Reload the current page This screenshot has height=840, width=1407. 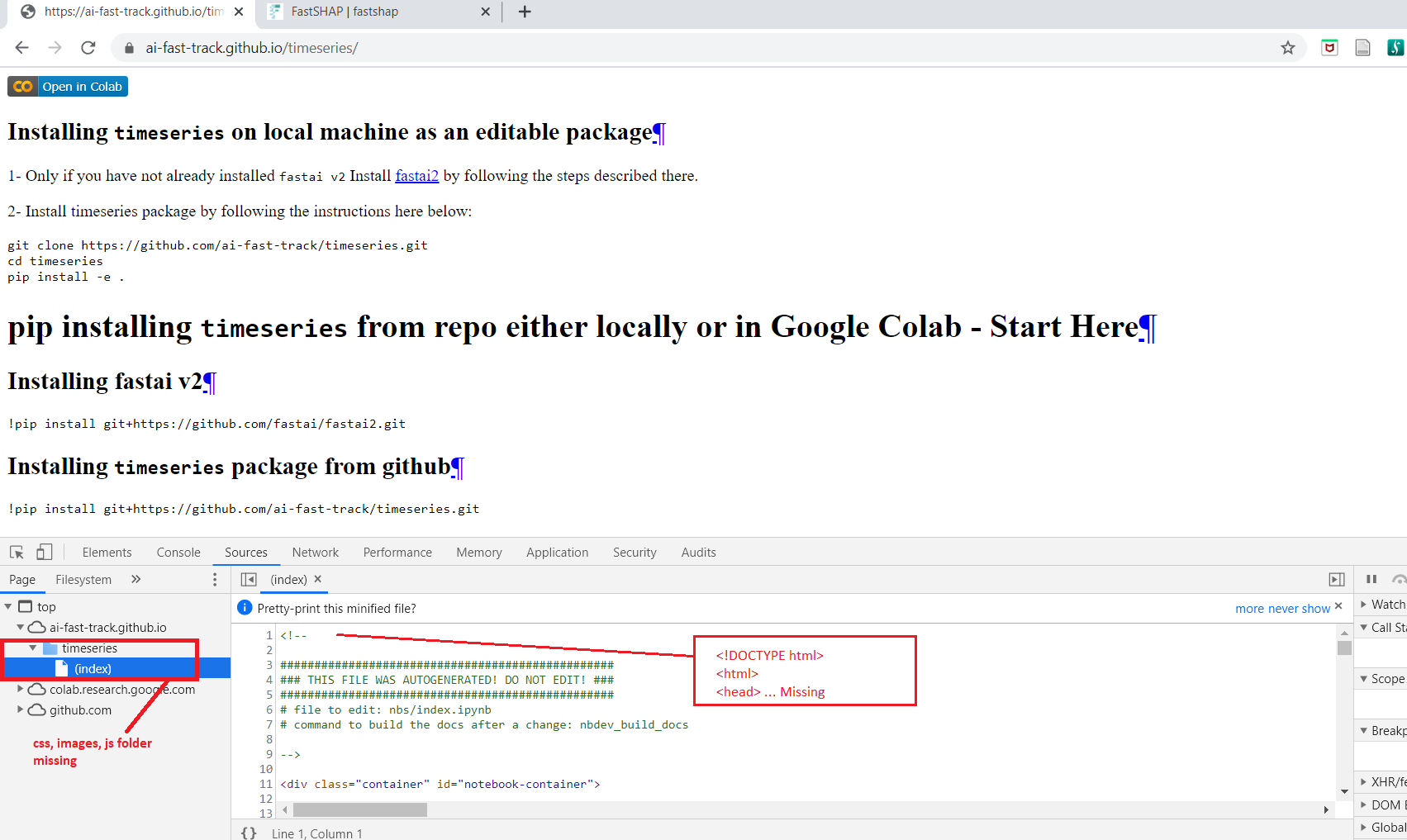point(88,48)
